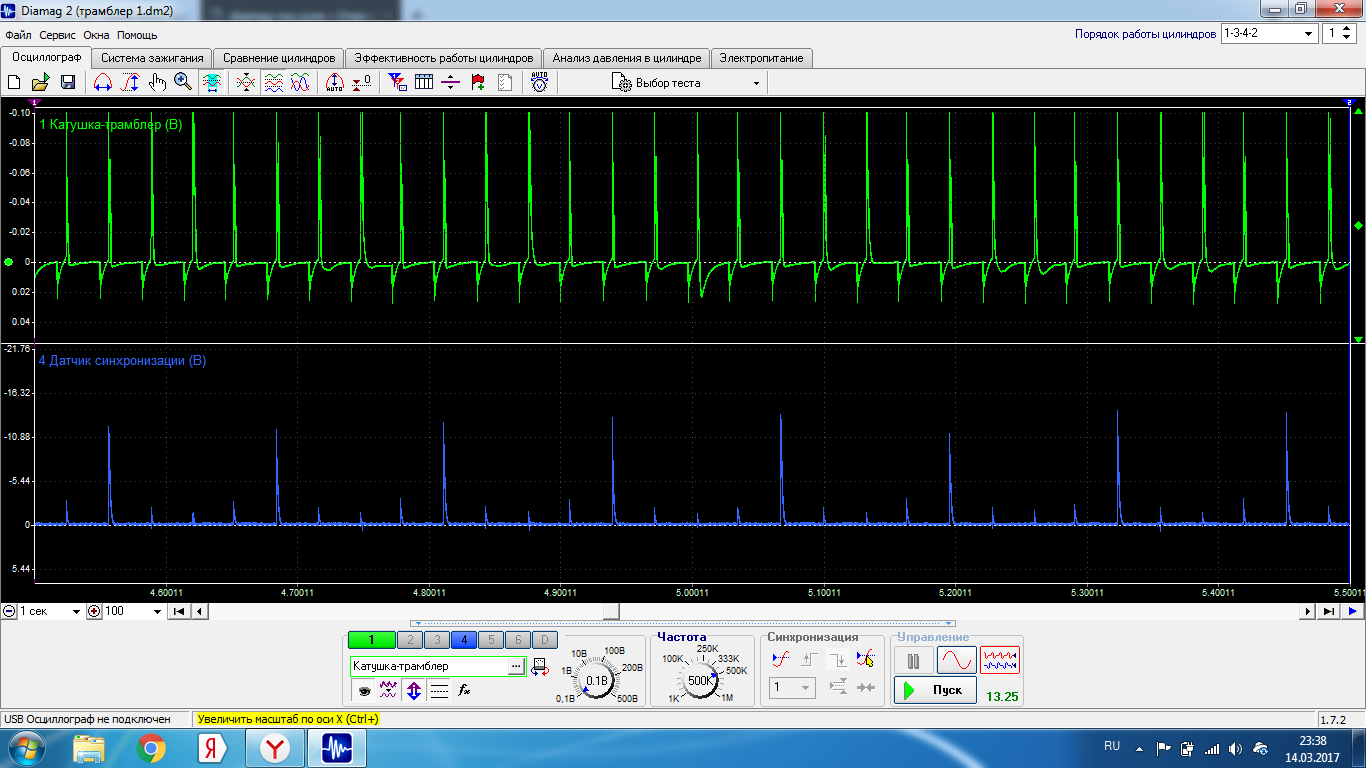The width and height of the screenshot is (1366, 768).
Task: Activate the hand pan tool
Action: 157,83
